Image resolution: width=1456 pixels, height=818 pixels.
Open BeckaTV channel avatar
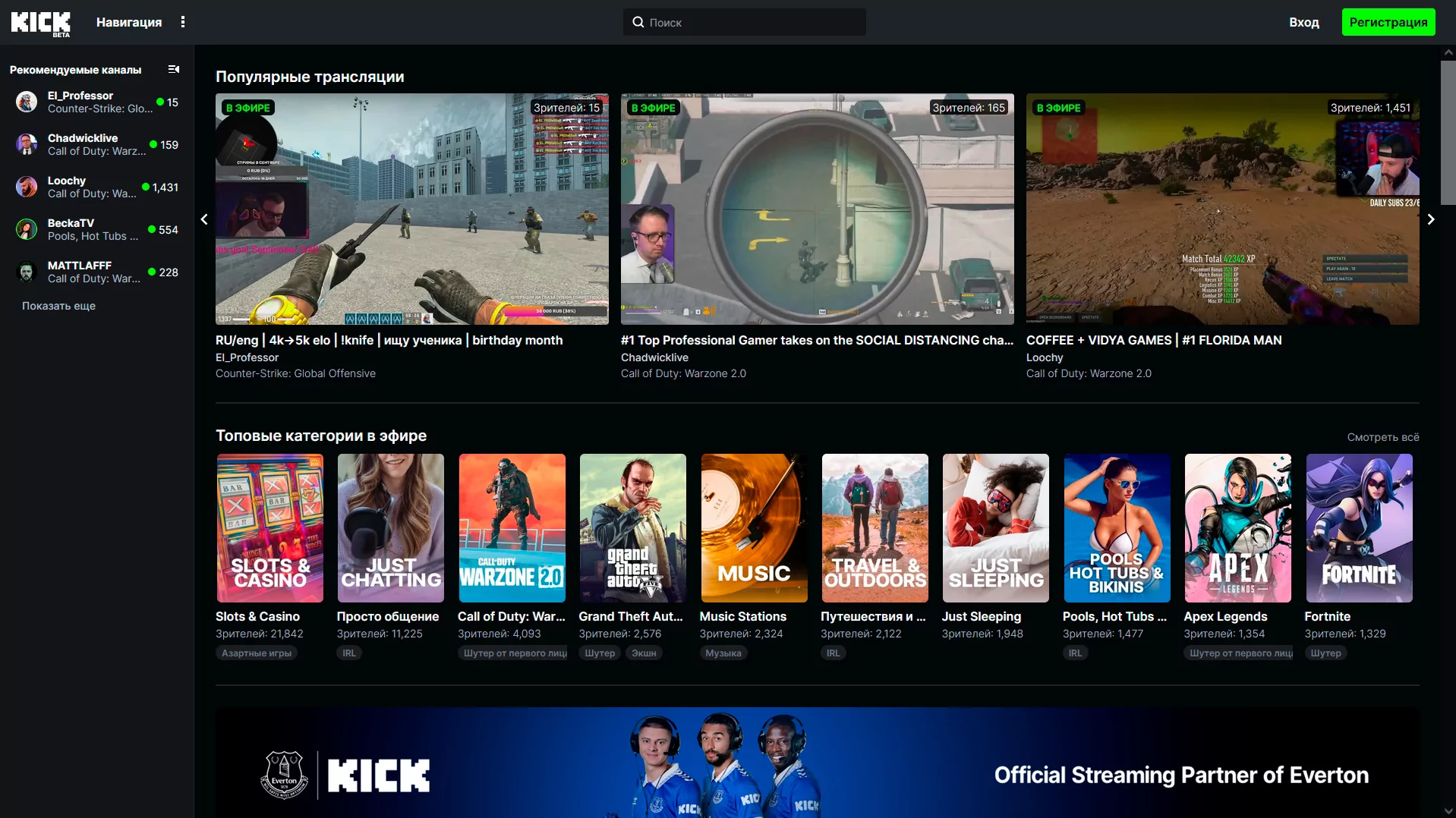pos(27,229)
